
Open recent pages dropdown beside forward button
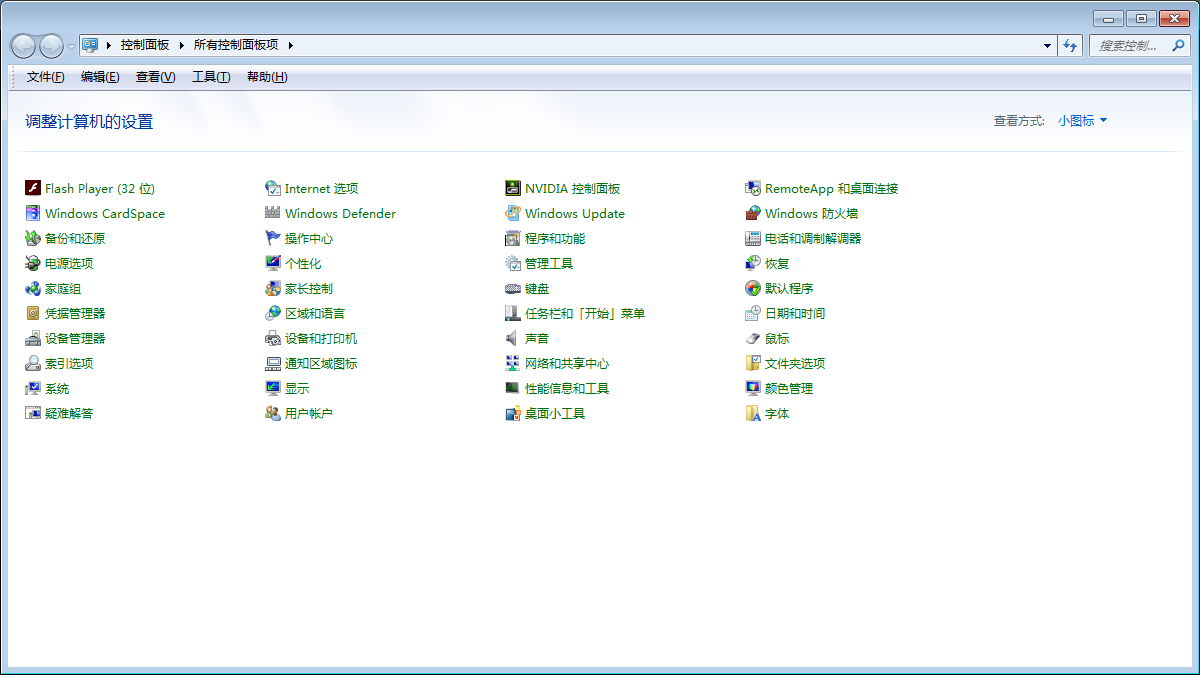(x=71, y=46)
